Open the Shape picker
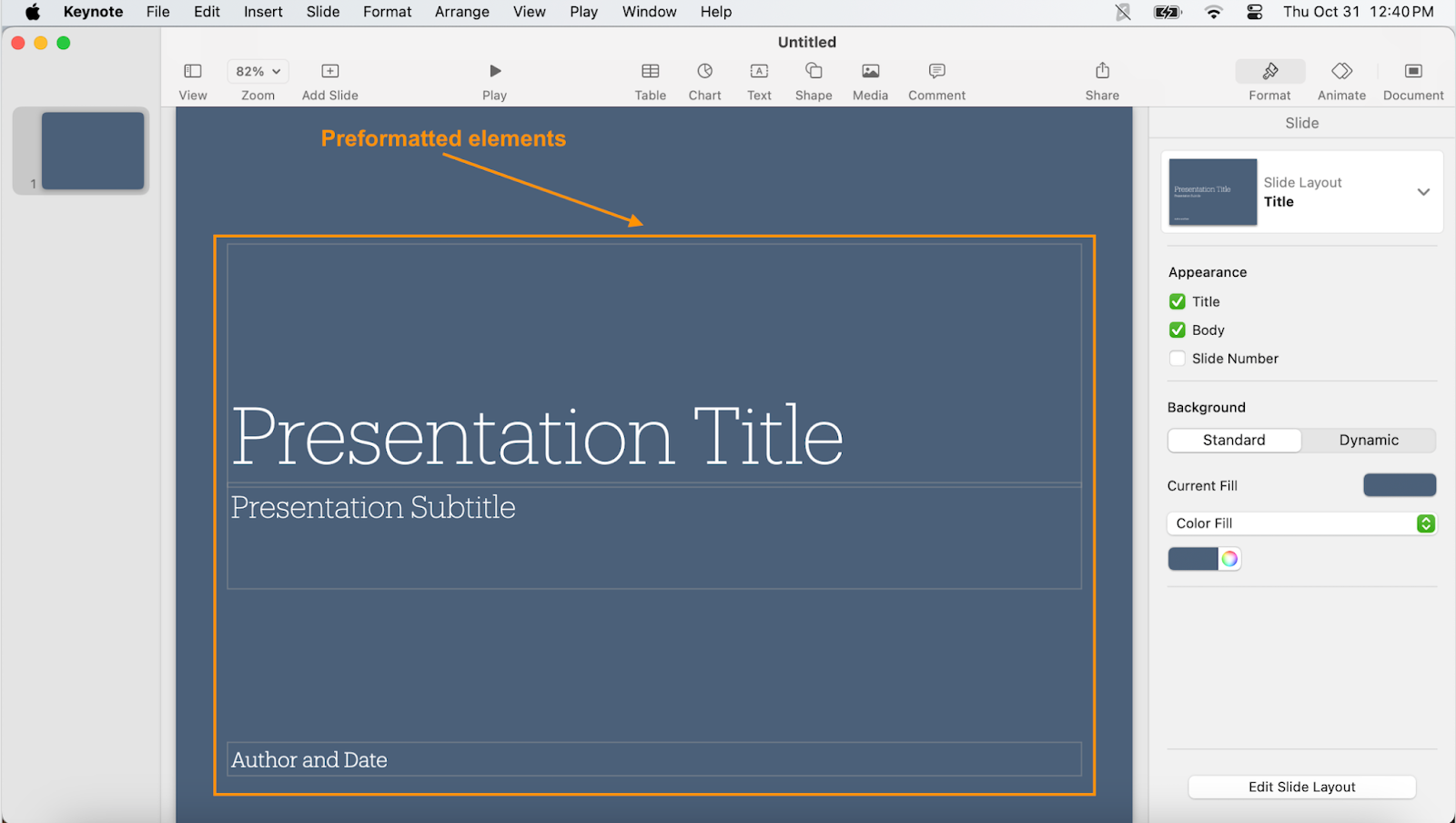This screenshot has height=823, width=1456. coord(814,72)
